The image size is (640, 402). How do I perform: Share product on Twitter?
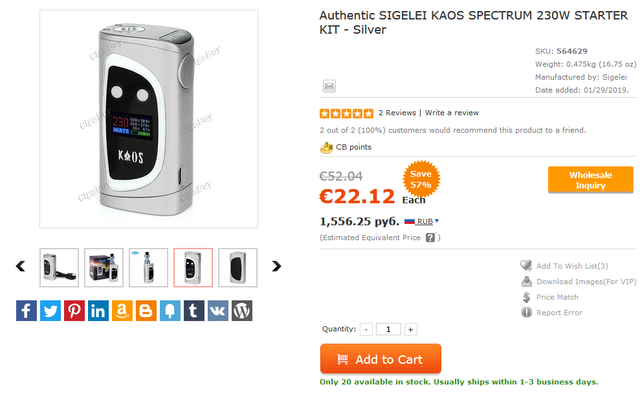(50, 311)
